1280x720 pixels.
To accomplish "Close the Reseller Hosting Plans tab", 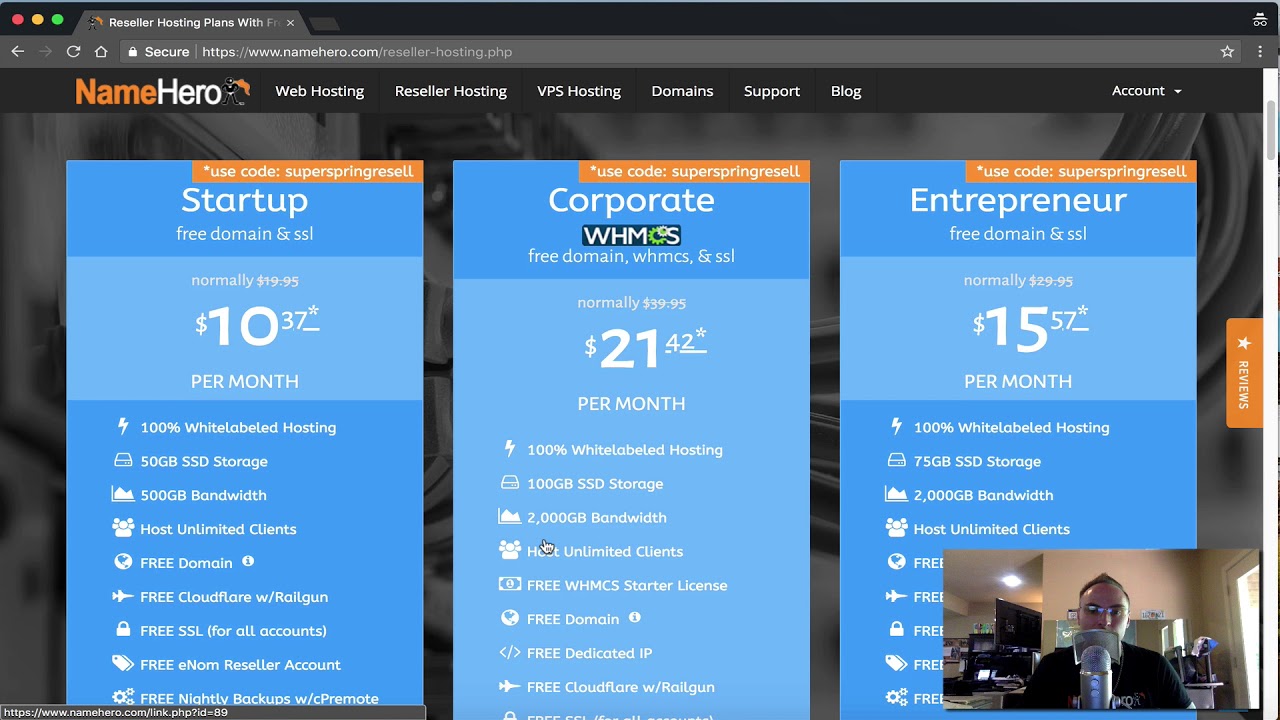I will coord(290,22).
